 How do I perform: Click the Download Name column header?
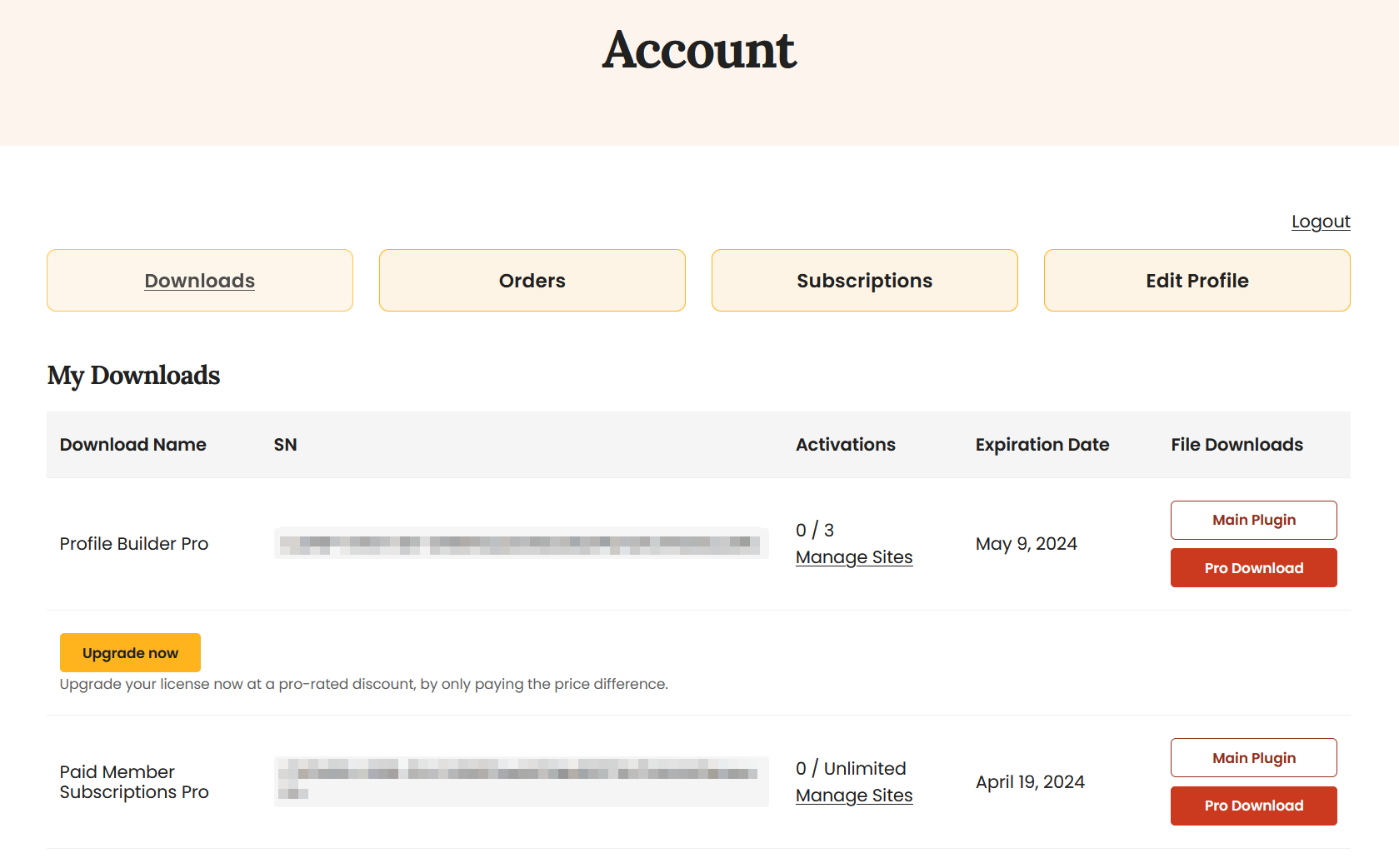tap(133, 445)
